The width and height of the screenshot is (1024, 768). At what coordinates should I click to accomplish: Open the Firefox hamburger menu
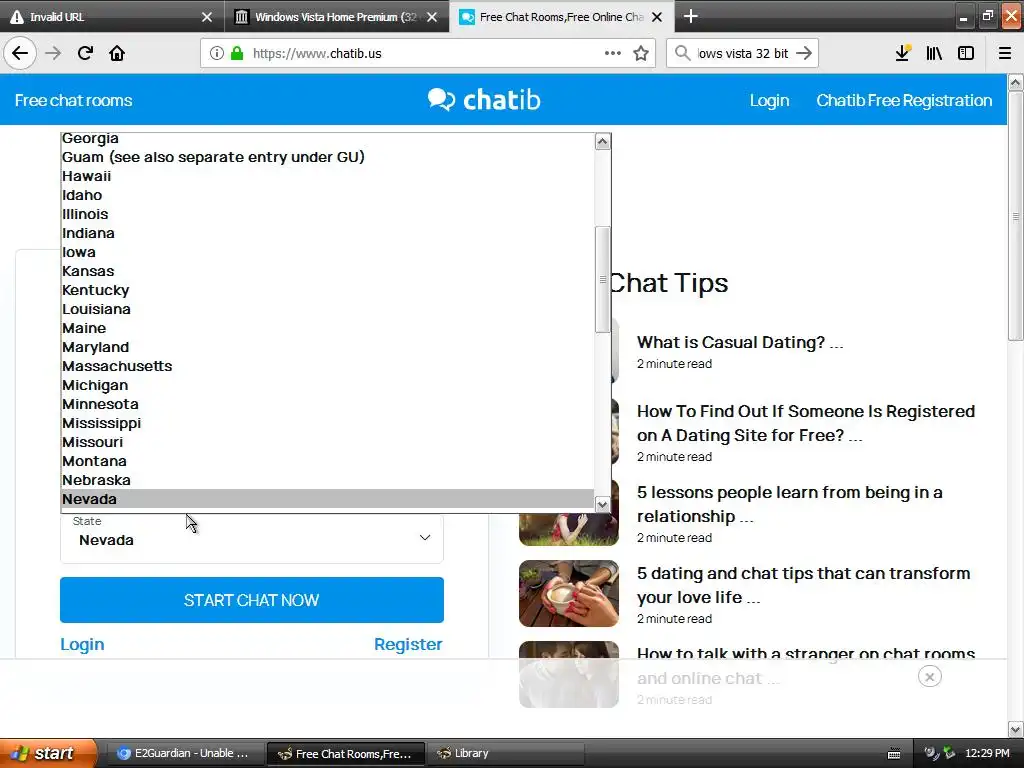(x=1004, y=53)
